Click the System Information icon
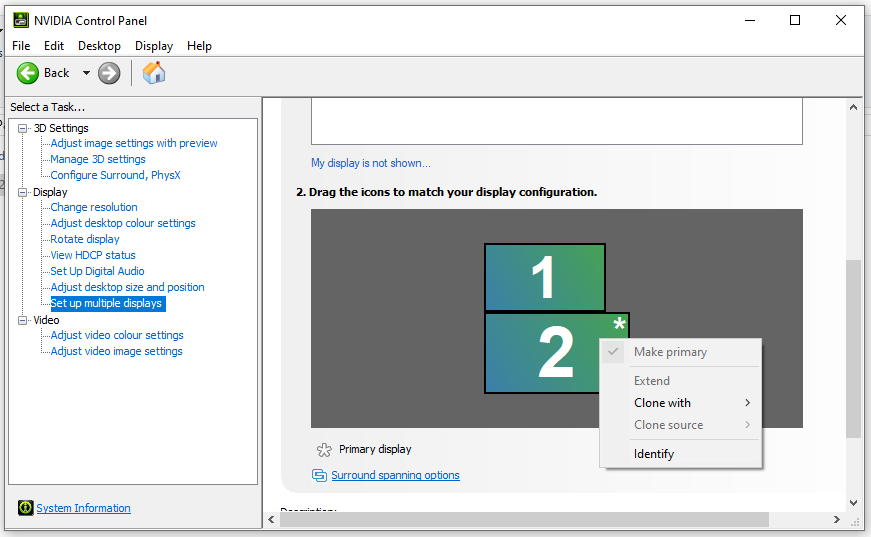 (25, 508)
